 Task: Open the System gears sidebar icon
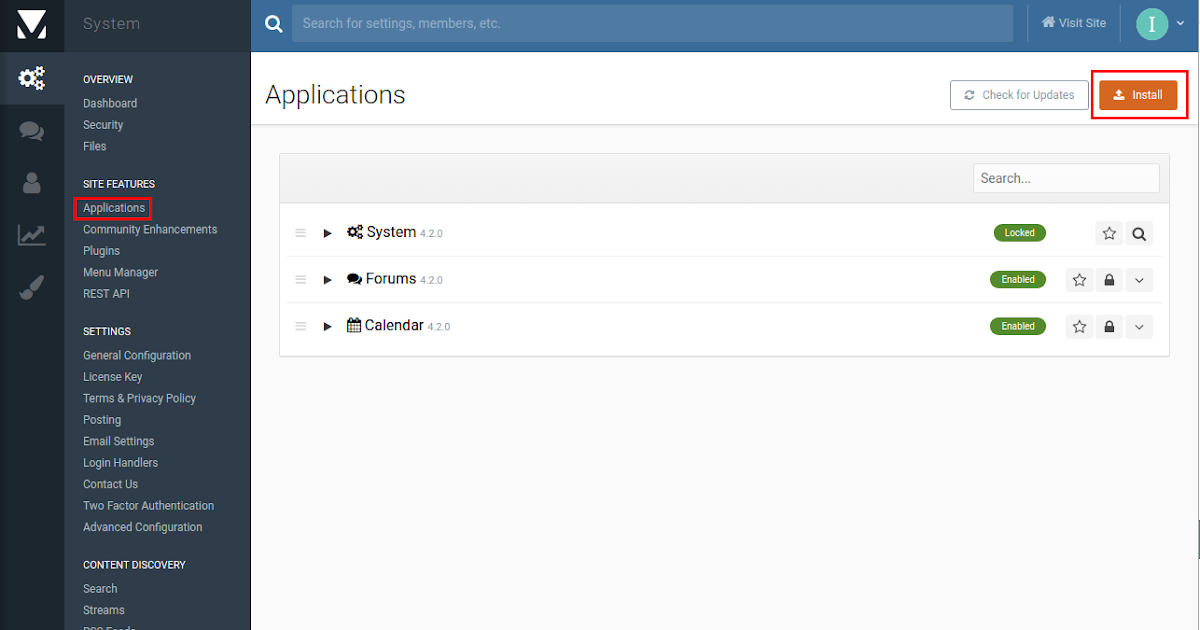tap(32, 78)
